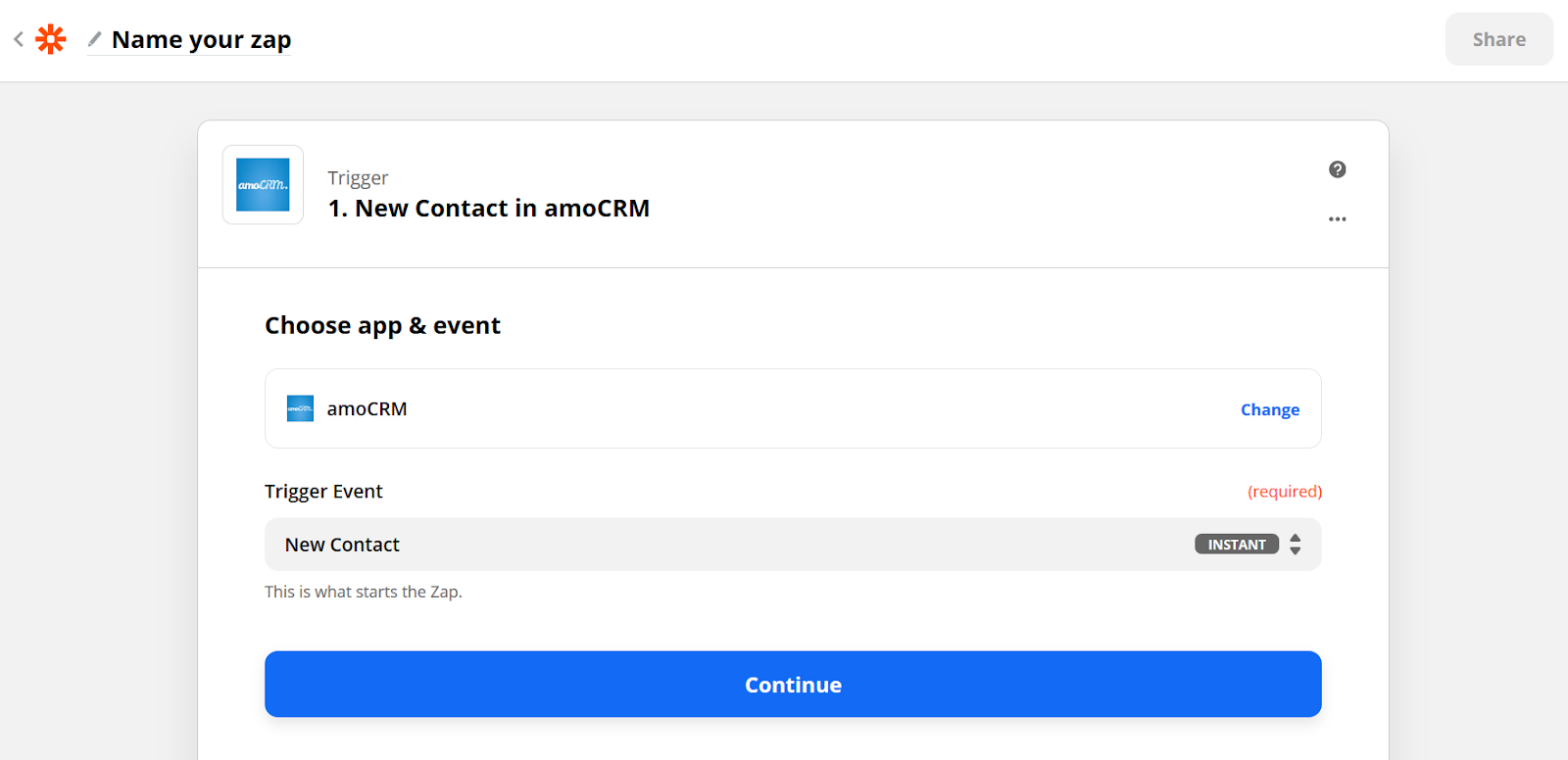This screenshot has height=760, width=1568.
Task: Click the Change app link
Action: click(1270, 409)
